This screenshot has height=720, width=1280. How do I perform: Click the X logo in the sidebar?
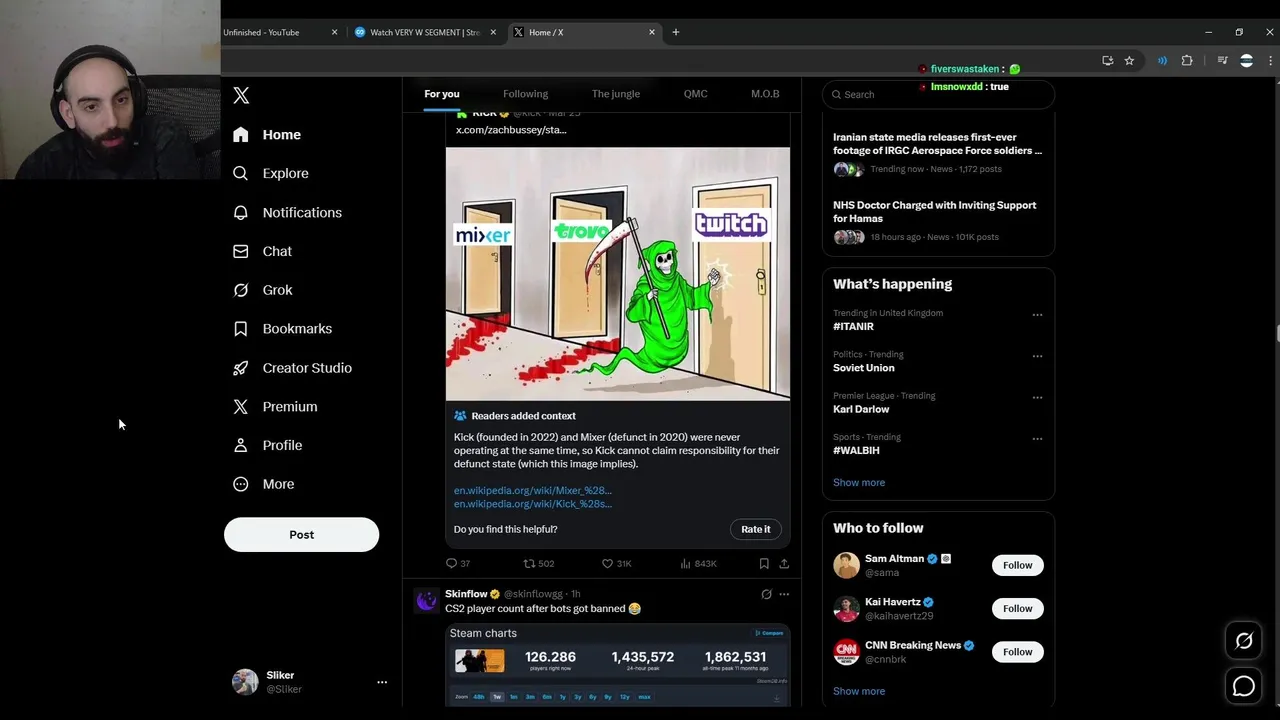[x=241, y=95]
